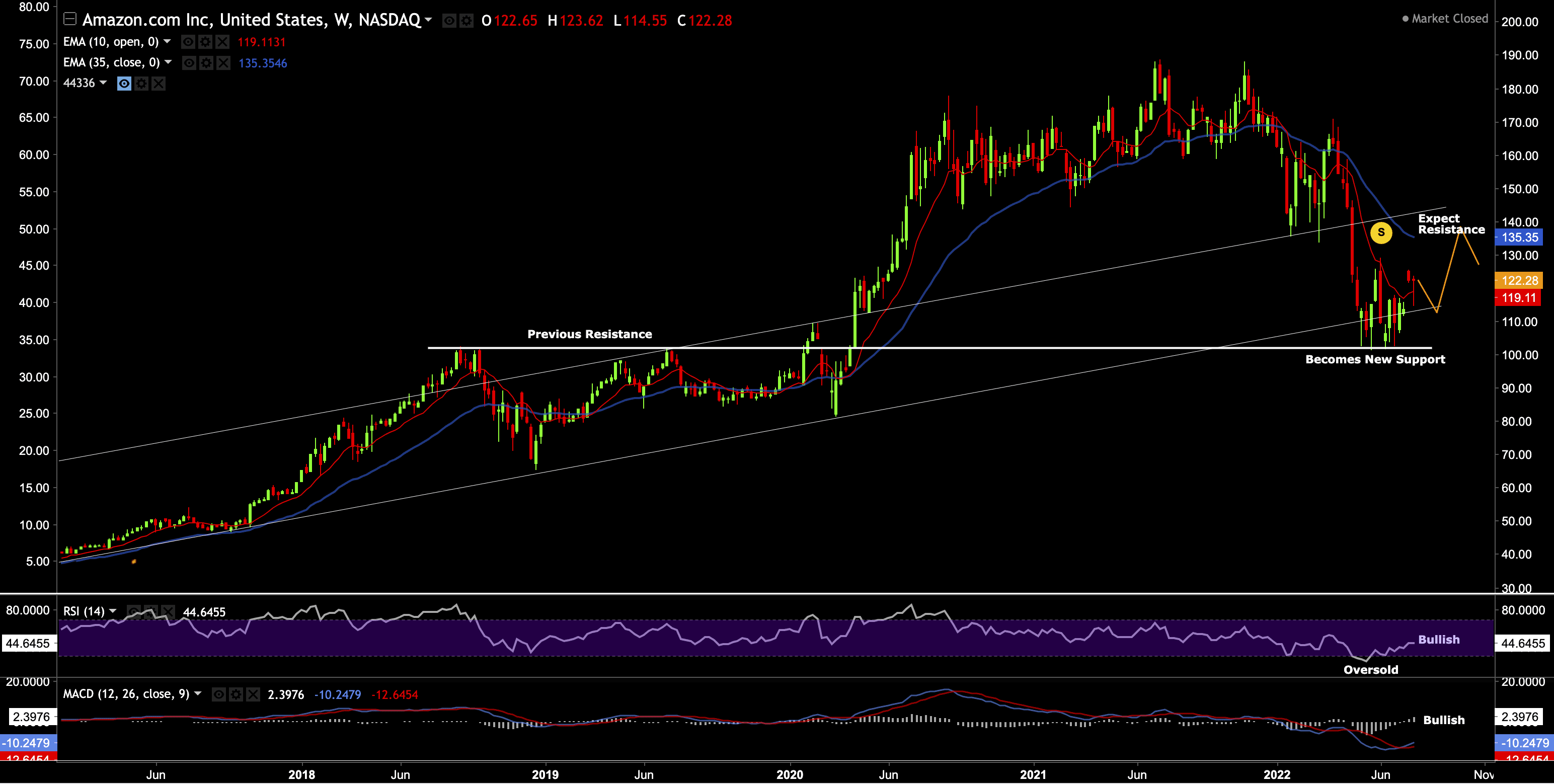Screen dimensions: 1554x784
Task: Click the yellow S marker on chart
Action: [x=1381, y=232]
